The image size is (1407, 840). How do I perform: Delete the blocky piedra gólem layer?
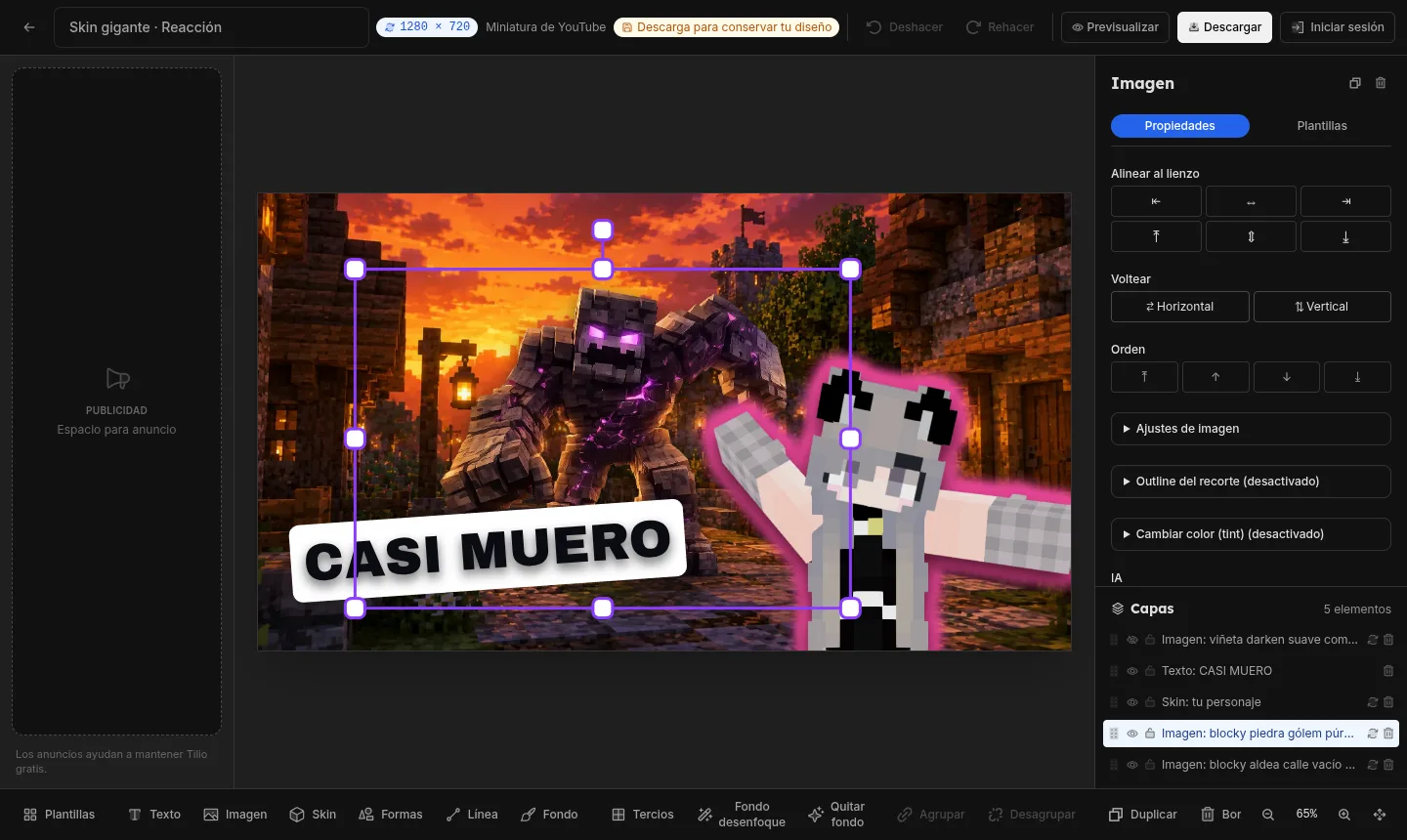(x=1388, y=734)
